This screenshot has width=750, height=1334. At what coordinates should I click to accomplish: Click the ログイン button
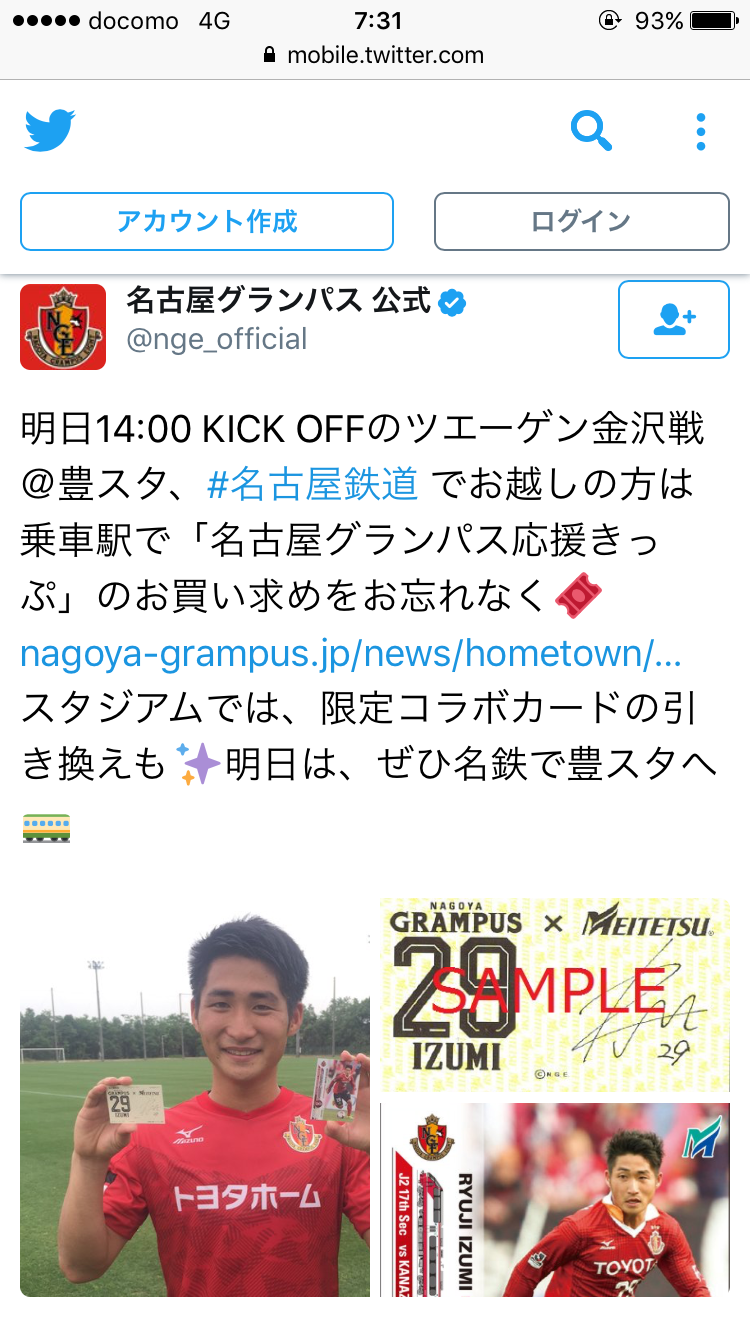point(581,221)
